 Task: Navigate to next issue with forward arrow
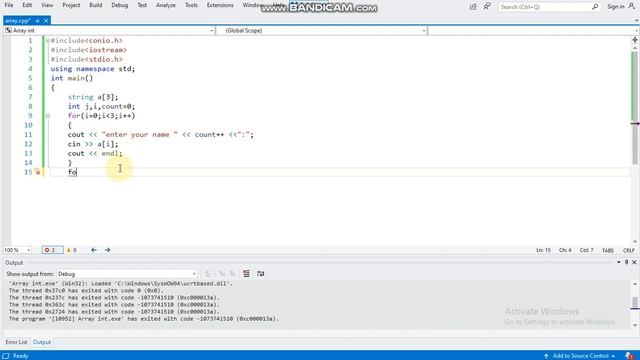coord(107,250)
